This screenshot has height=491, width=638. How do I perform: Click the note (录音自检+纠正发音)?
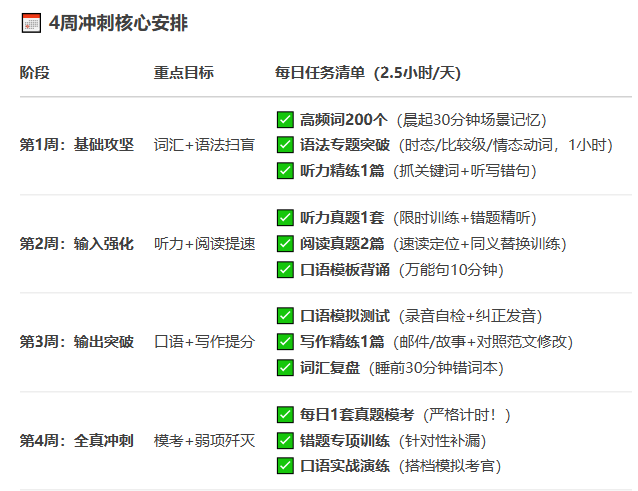pyautogui.click(x=470, y=316)
